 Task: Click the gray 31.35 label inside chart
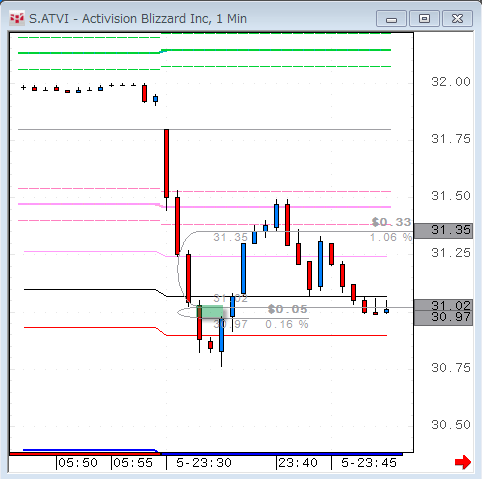(x=230, y=238)
